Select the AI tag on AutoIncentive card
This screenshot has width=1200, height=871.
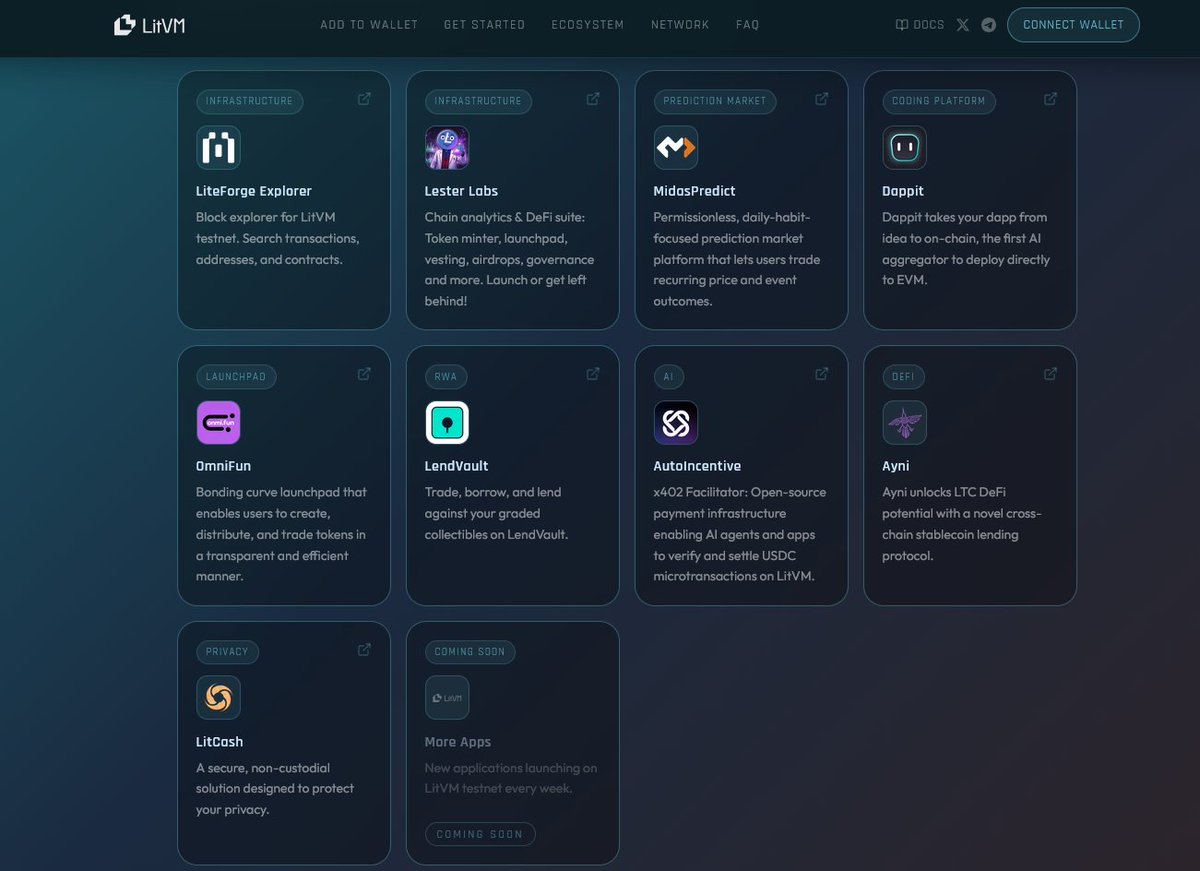pos(669,376)
